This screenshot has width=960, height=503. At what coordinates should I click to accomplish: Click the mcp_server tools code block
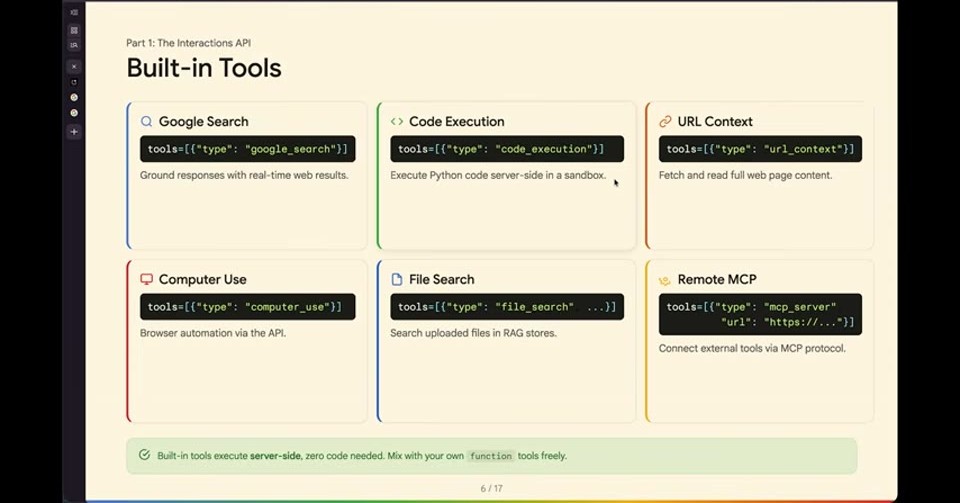(760, 315)
